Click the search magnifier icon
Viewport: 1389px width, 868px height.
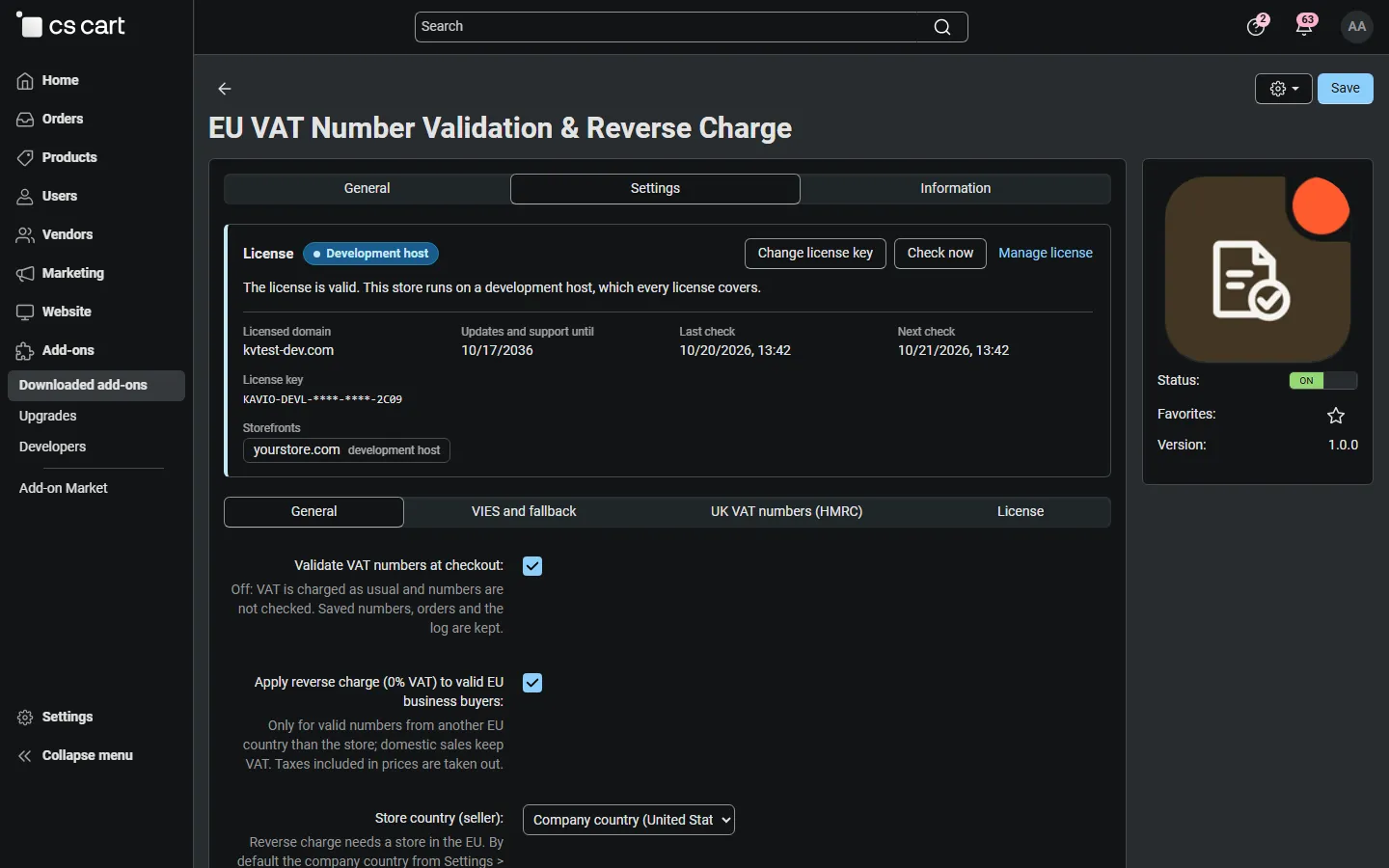click(x=942, y=27)
